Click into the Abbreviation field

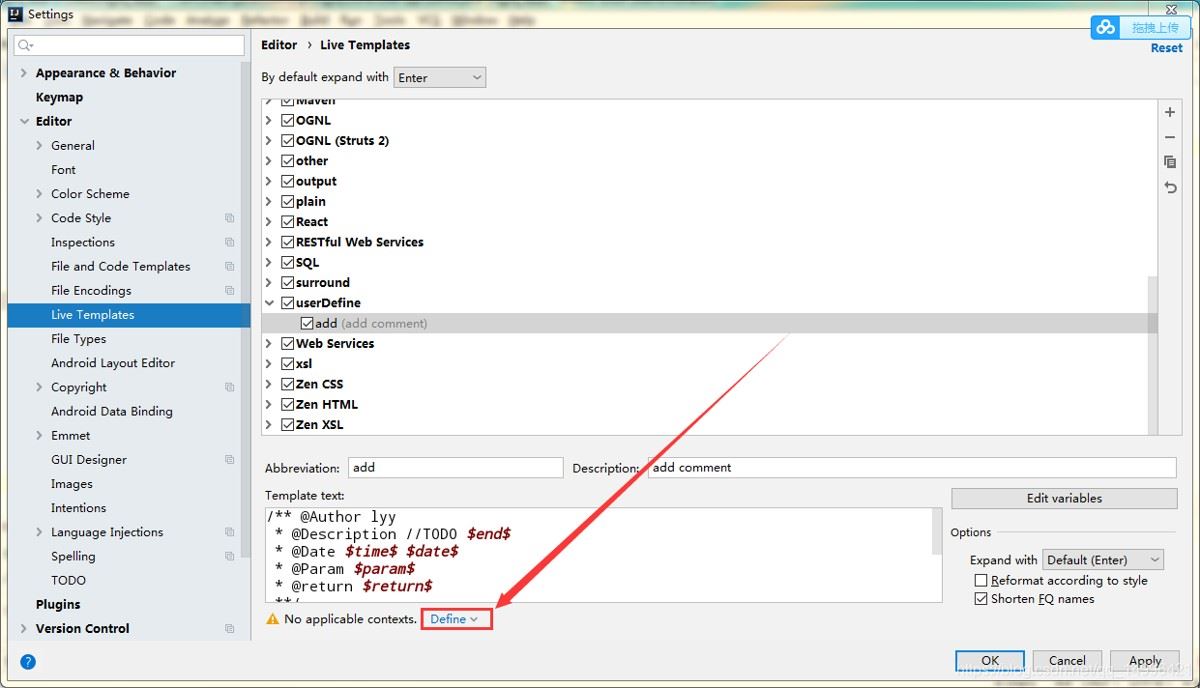pyautogui.click(x=455, y=467)
